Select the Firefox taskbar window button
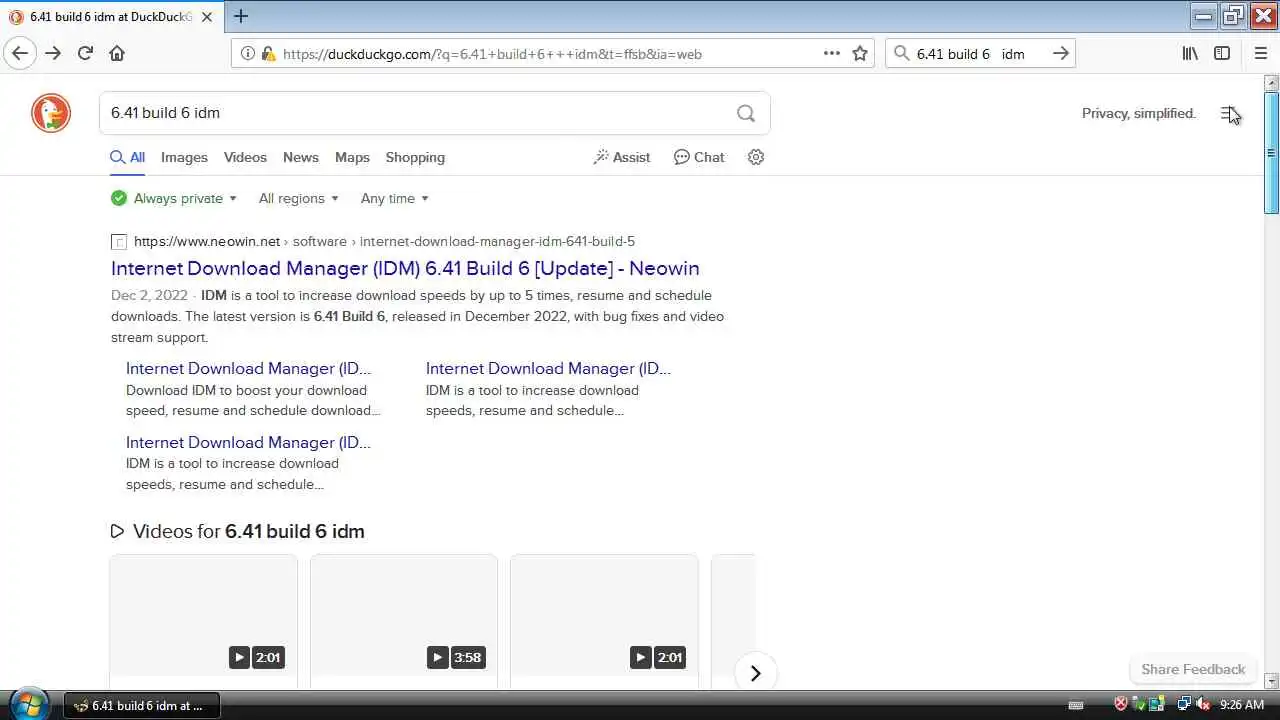The image size is (1280, 720). coord(142,705)
